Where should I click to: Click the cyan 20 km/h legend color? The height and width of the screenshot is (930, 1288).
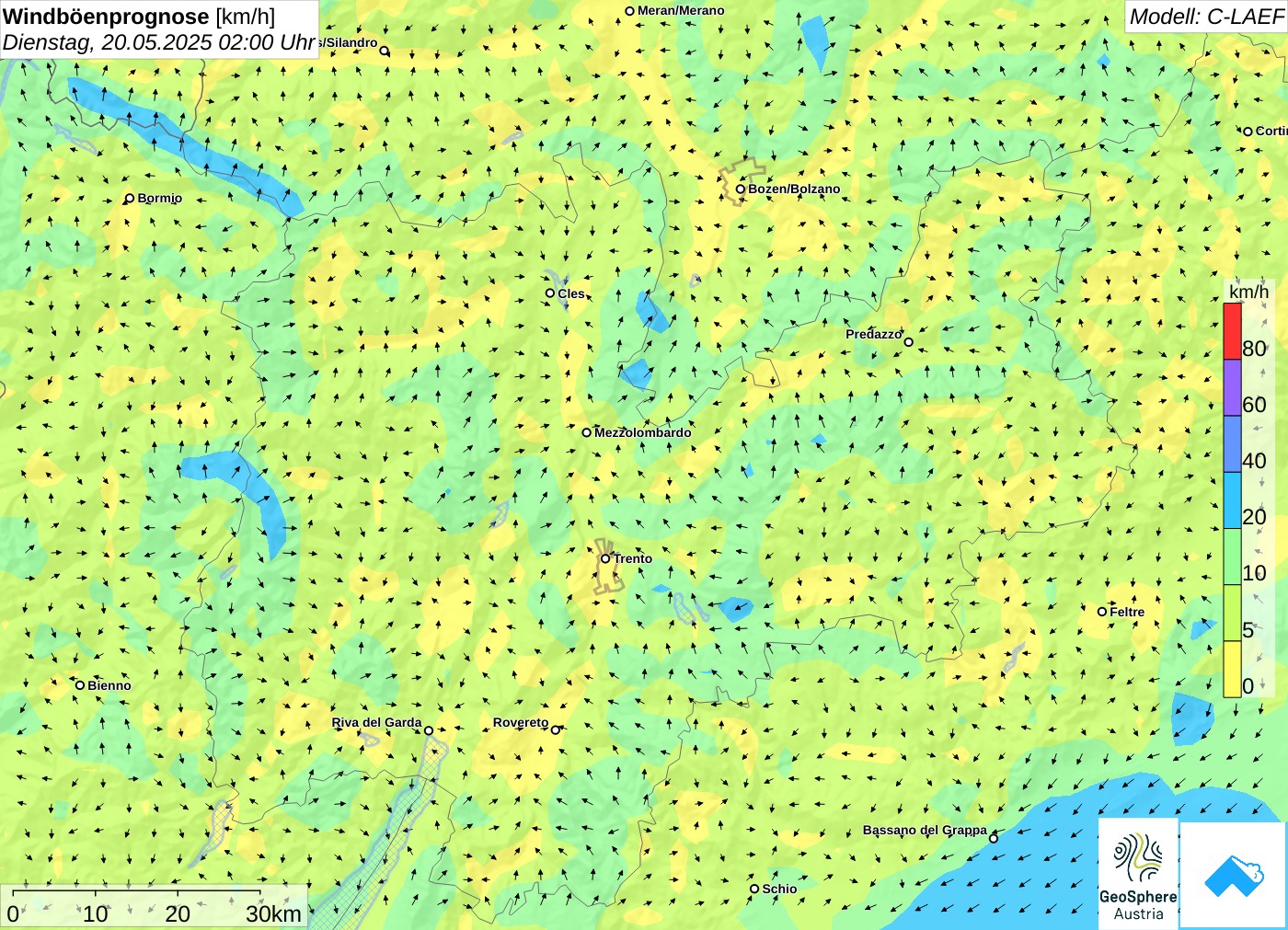(1232, 500)
